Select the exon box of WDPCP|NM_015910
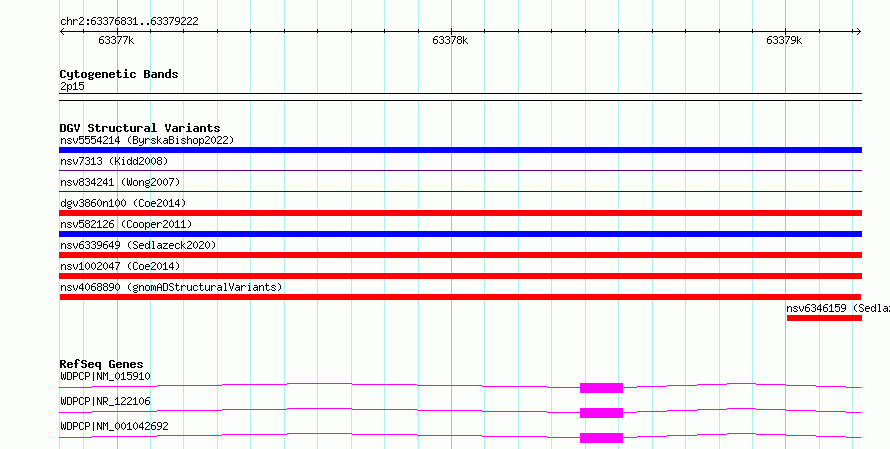 coord(601,388)
